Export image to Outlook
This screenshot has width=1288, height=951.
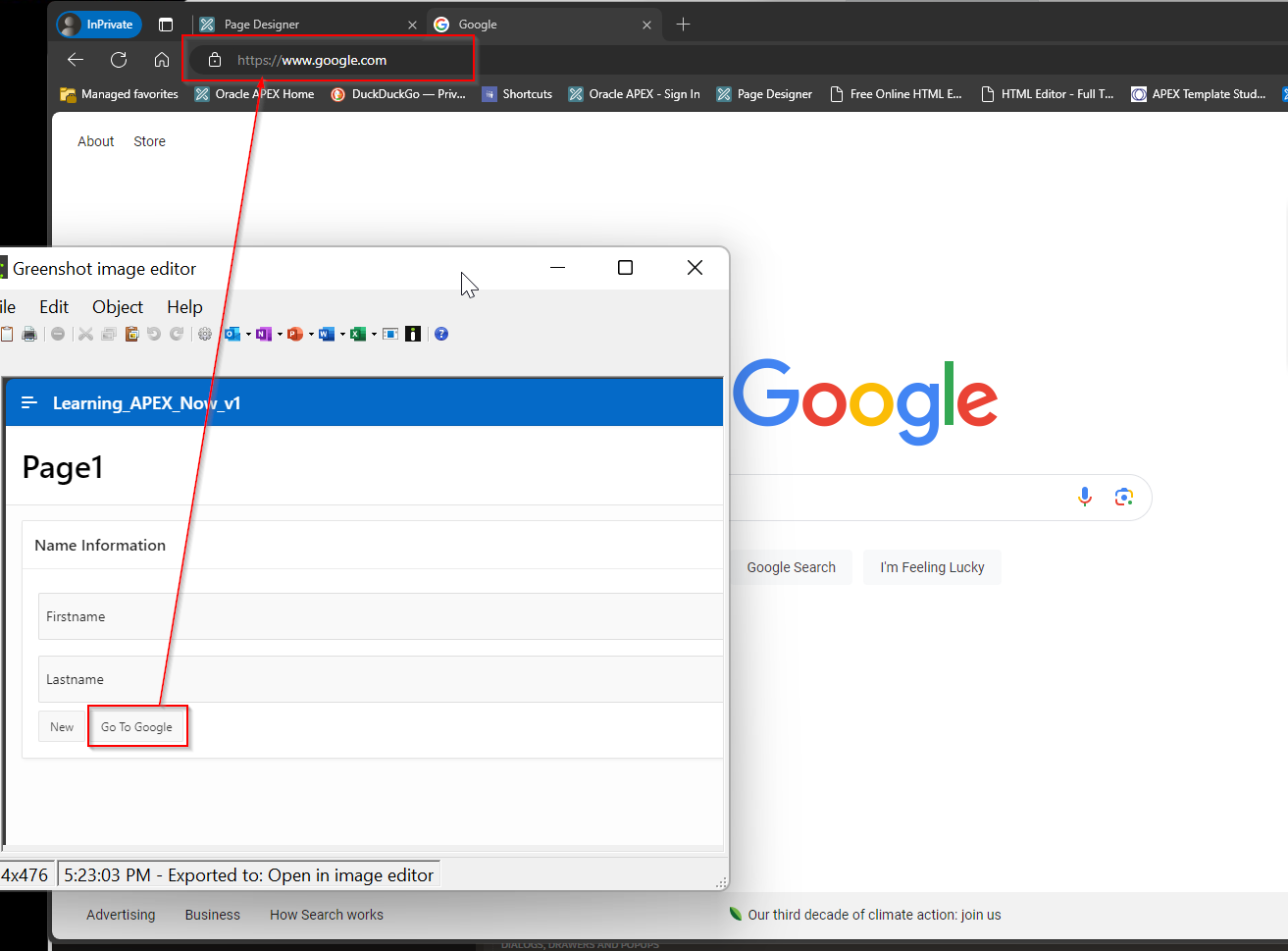232,334
